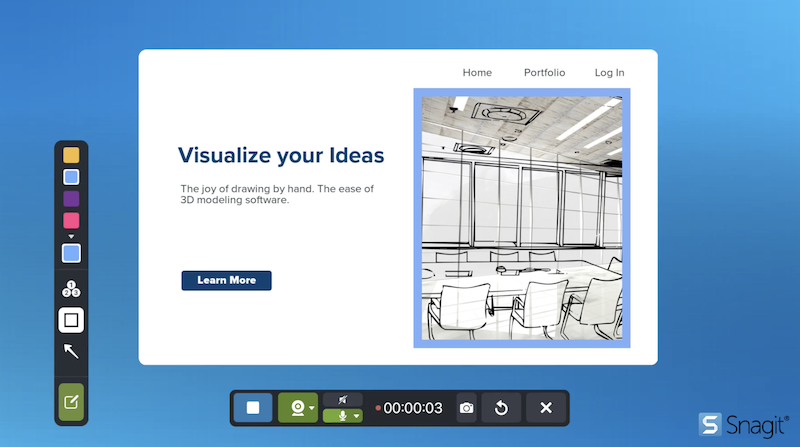Select the outlined light blue color swatch
Image resolution: width=800 pixels, height=447 pixels.
coord(71,177)
